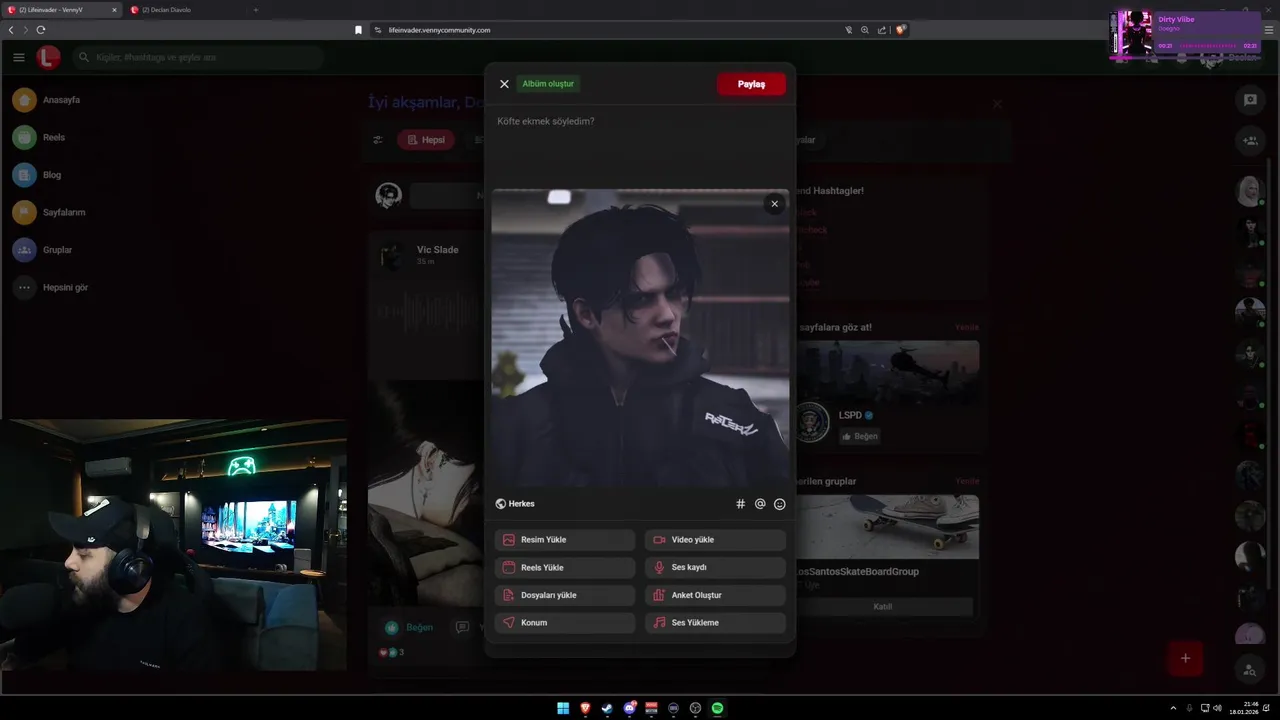The width and height of the screenshot is (1280, 720).
Task: Open the taskbar volume icon
Action: pos(1217,708)
